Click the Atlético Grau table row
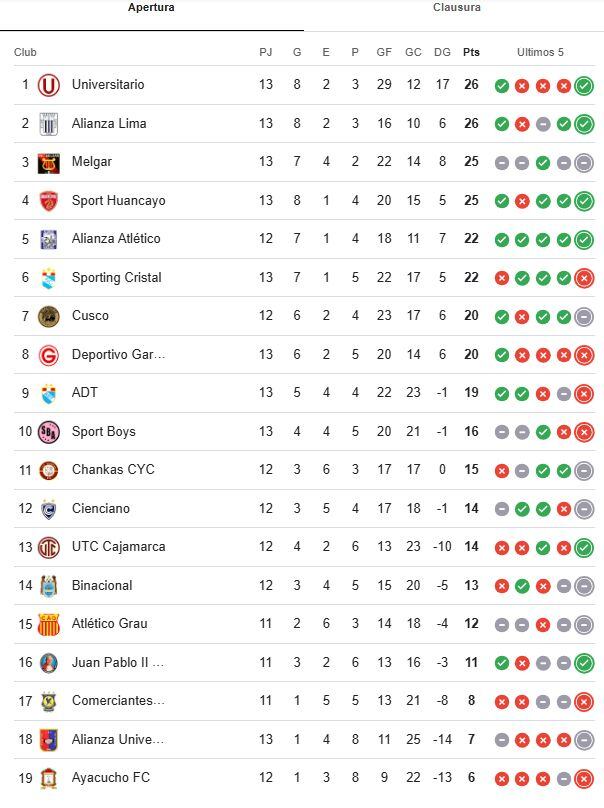Screen dimensions: 604x808 tap(300, 624)
